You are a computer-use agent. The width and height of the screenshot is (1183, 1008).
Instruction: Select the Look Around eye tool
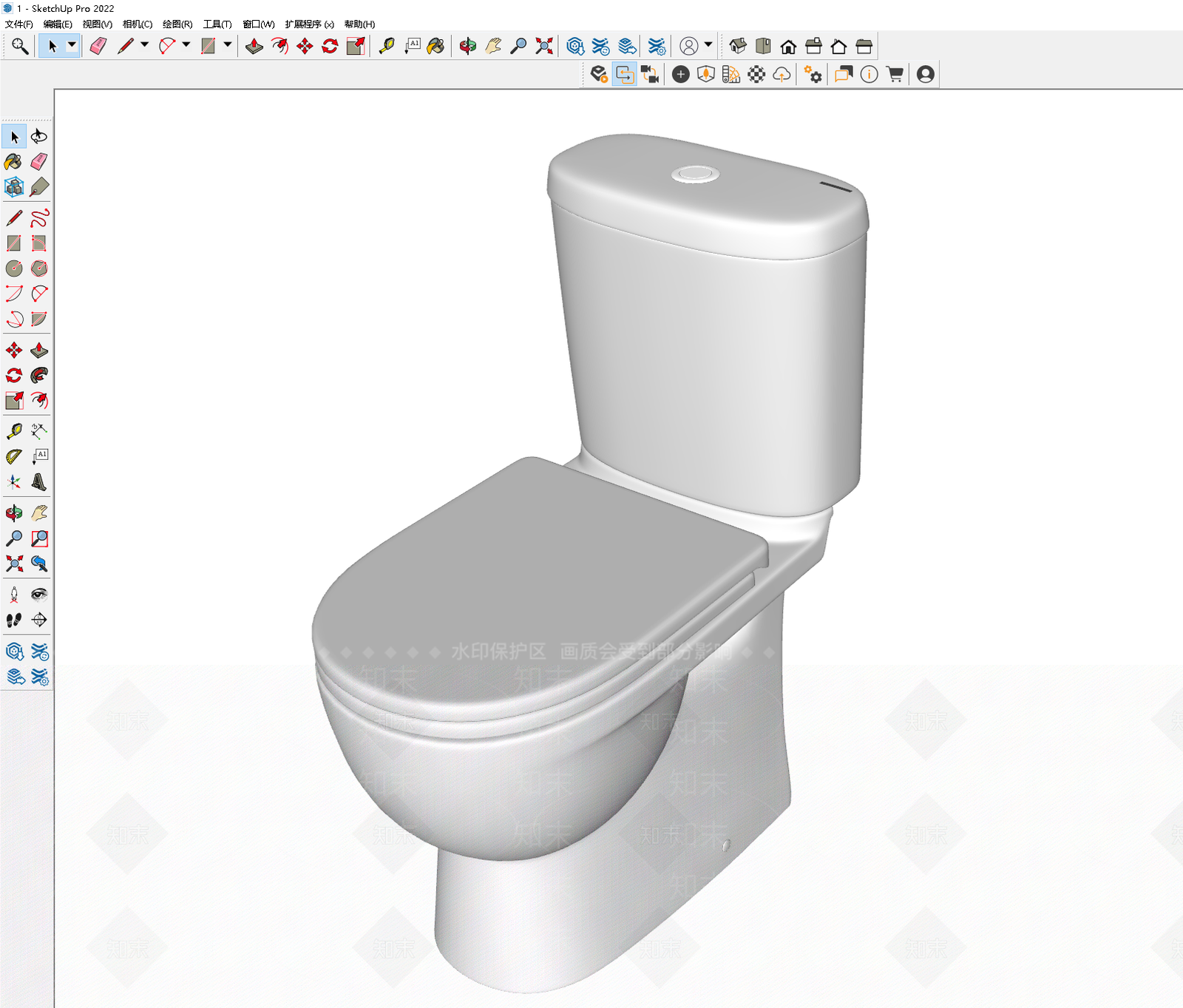[39, 595]
